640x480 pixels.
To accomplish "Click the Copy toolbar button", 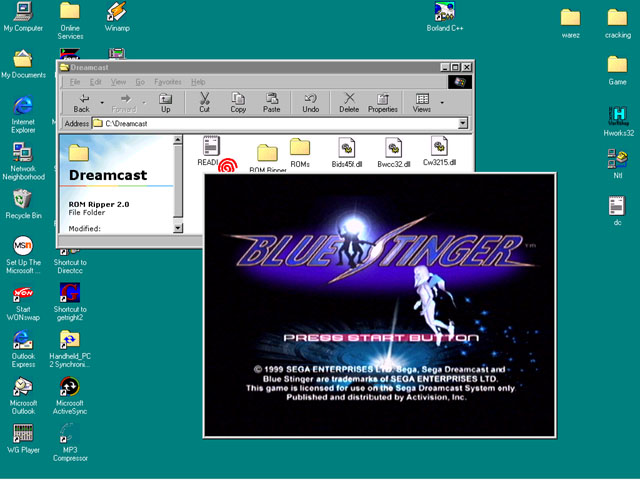I will (x=238, y=103).
